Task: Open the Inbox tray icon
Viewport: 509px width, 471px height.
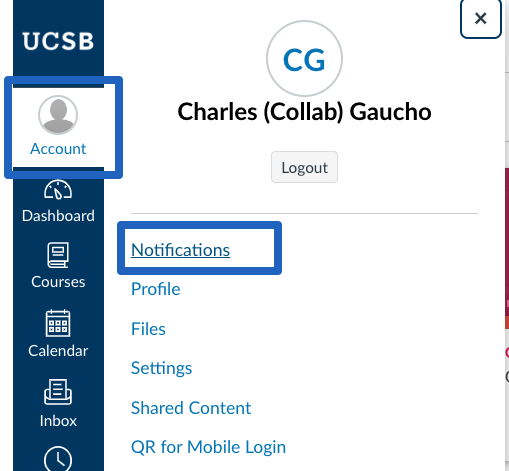Action: click(58, 392)
